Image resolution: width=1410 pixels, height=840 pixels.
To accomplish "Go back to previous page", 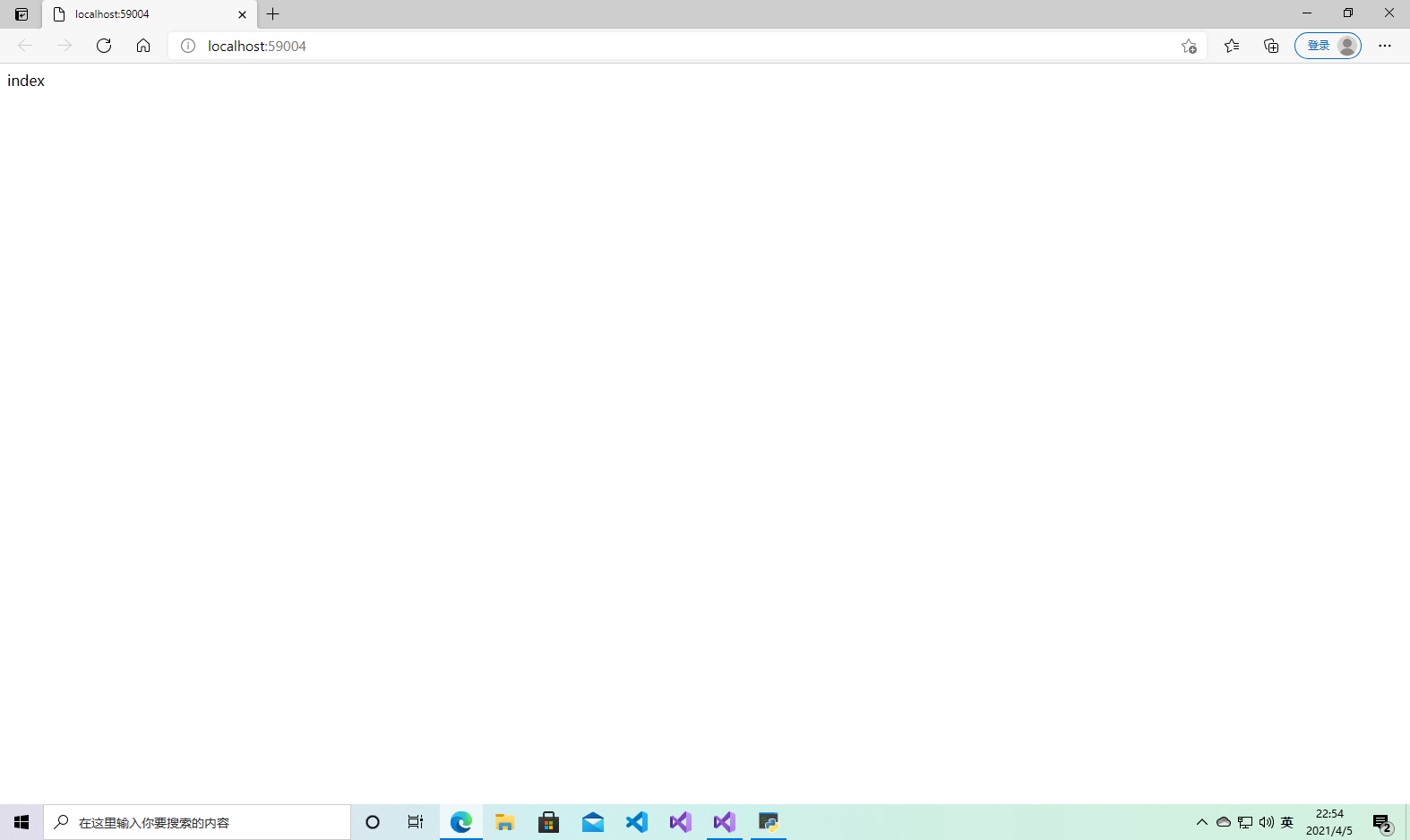I will [25, 46].
